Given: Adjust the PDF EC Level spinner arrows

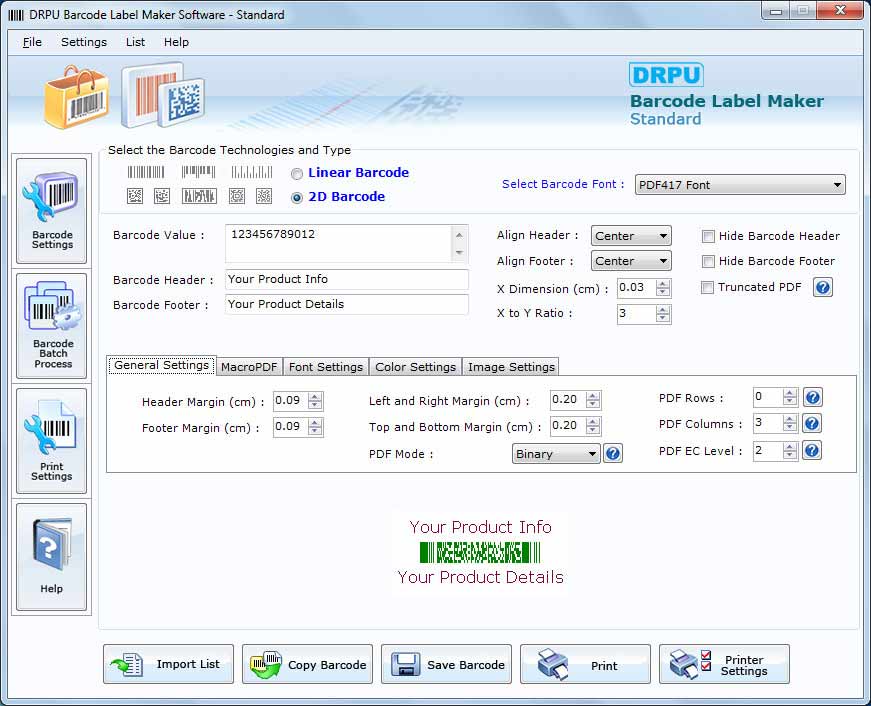Looking at the screenshot, I should pos(790,450).
